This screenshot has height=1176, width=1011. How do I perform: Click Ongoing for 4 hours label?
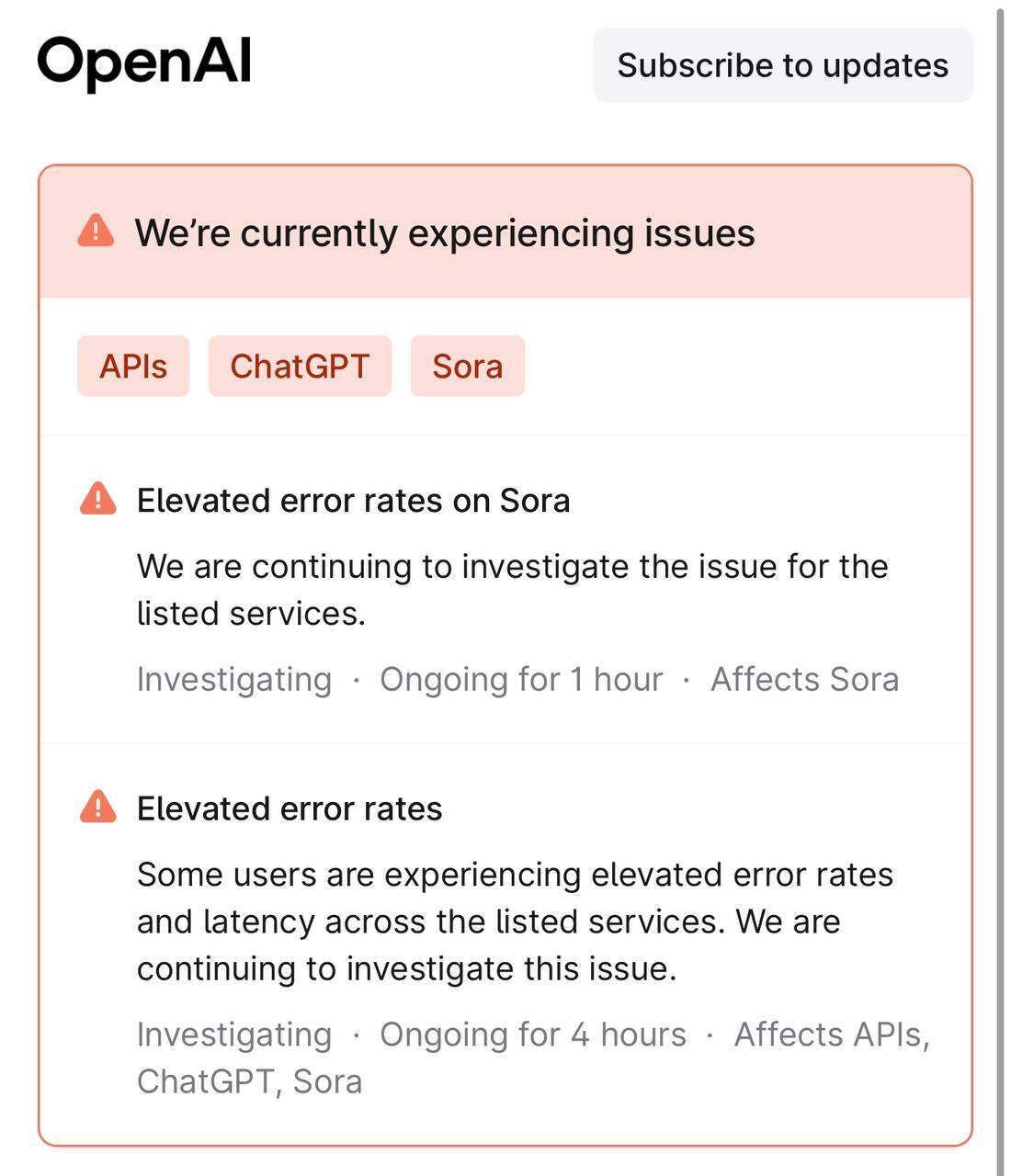tap(533, 1035)
